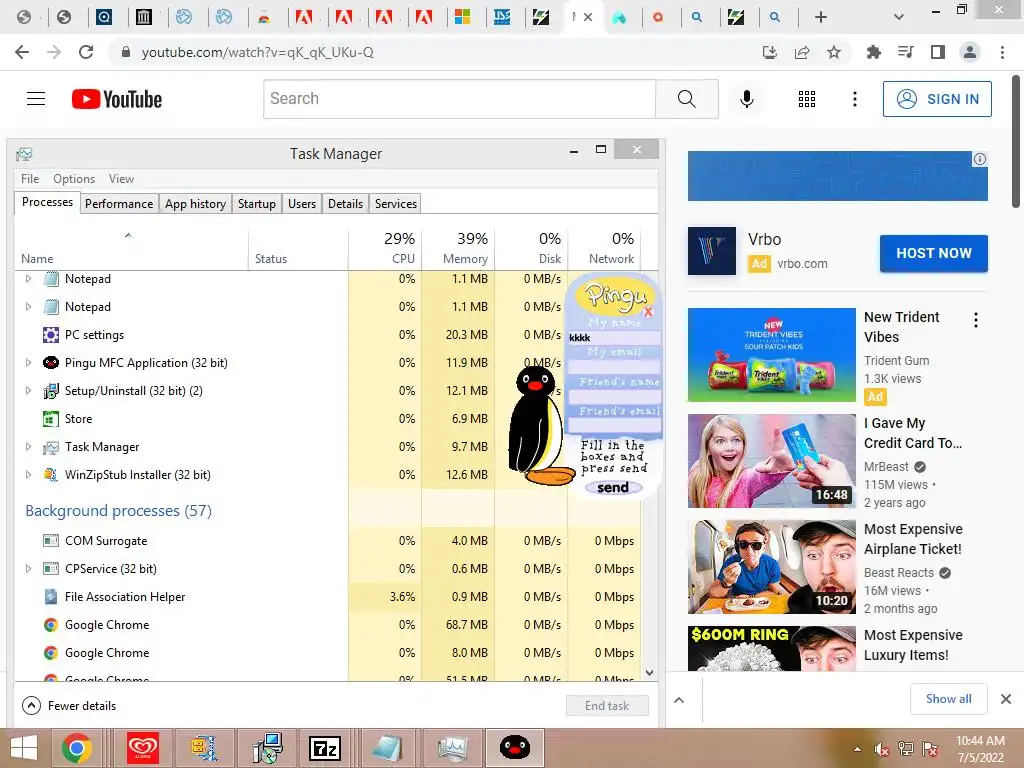Viewport: 1024px width, 768px height.
Task: Click the SIGN IN button
Action: [937, 99]
